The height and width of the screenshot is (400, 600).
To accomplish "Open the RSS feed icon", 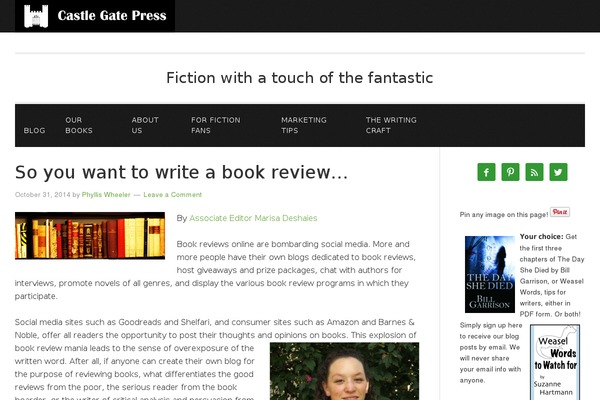I will coord(534,172).
